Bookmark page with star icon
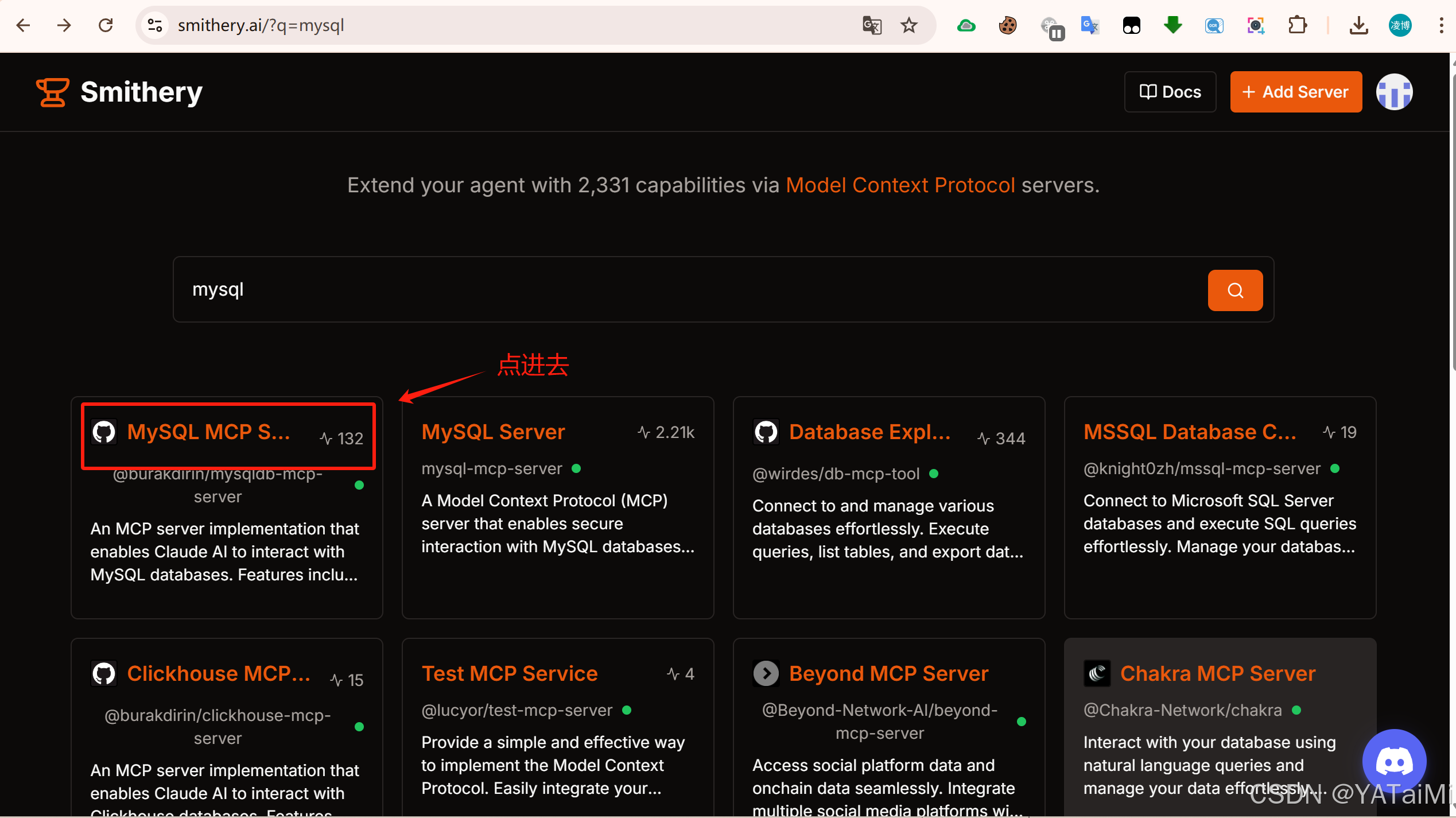 (x=908, y=25)
